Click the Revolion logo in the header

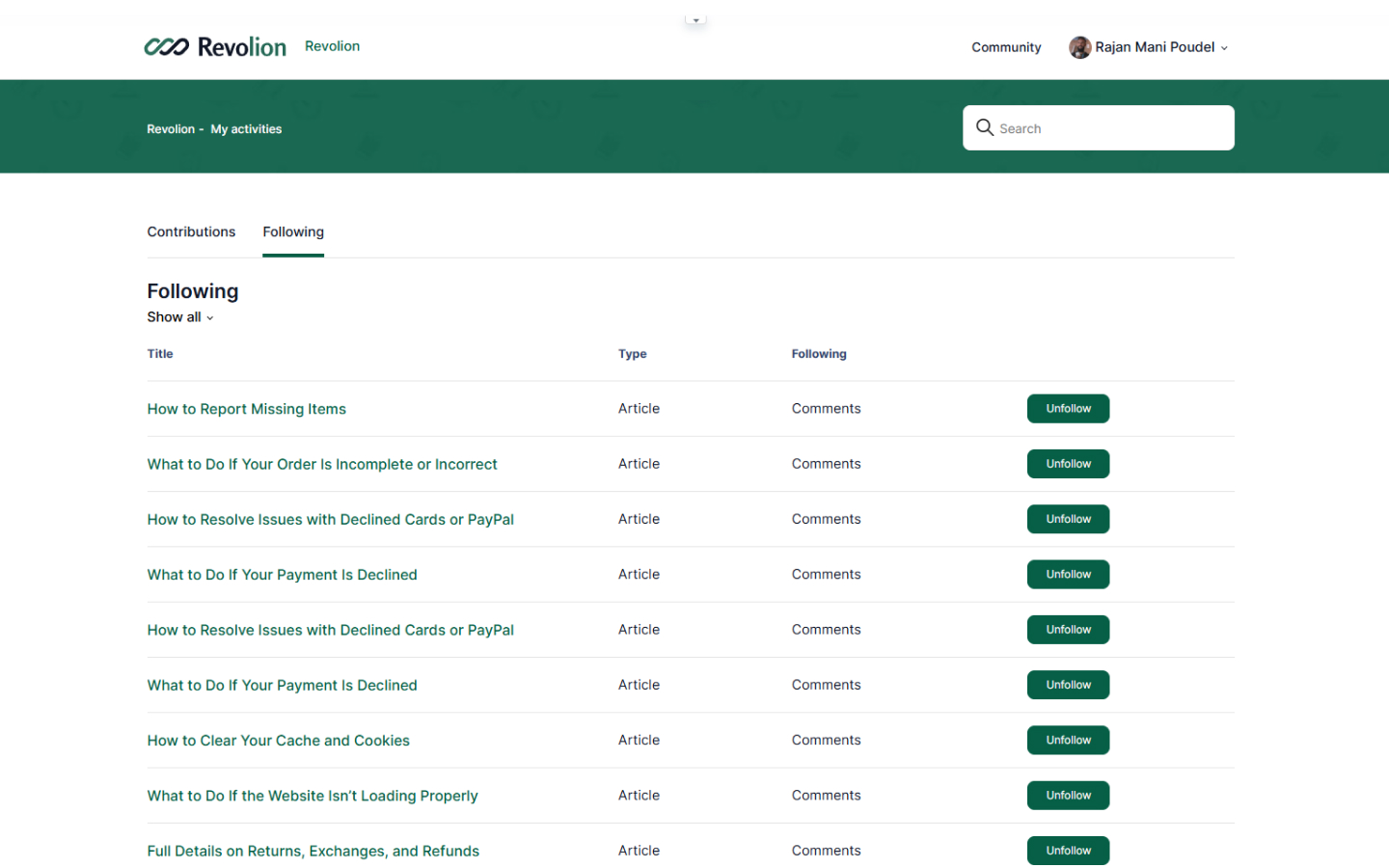pos(215,46)
